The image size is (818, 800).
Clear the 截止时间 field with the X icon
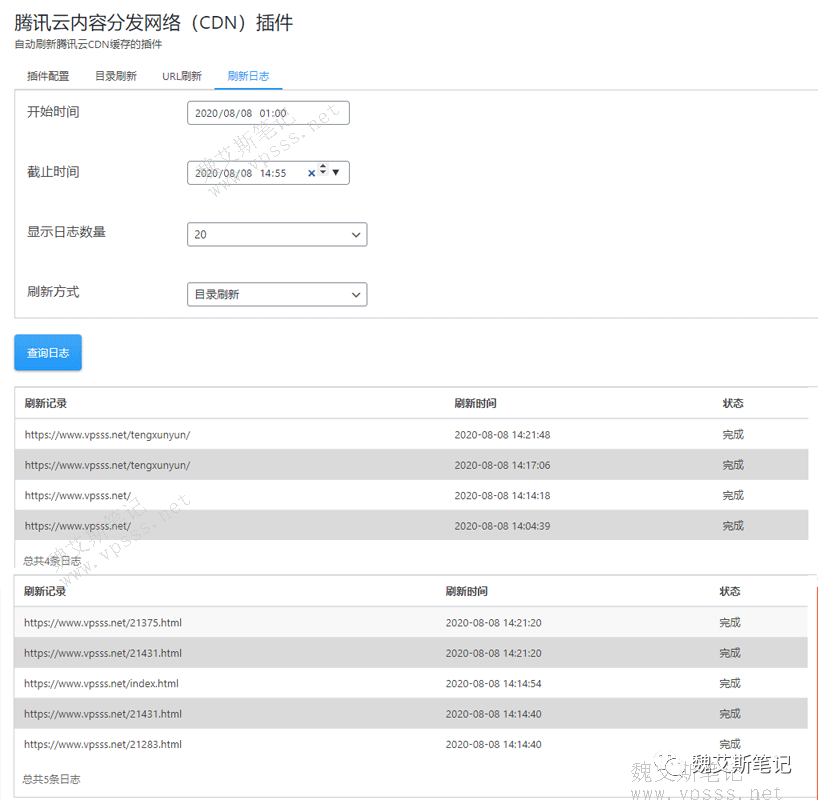pyautogui.click(x=311, y=173)
